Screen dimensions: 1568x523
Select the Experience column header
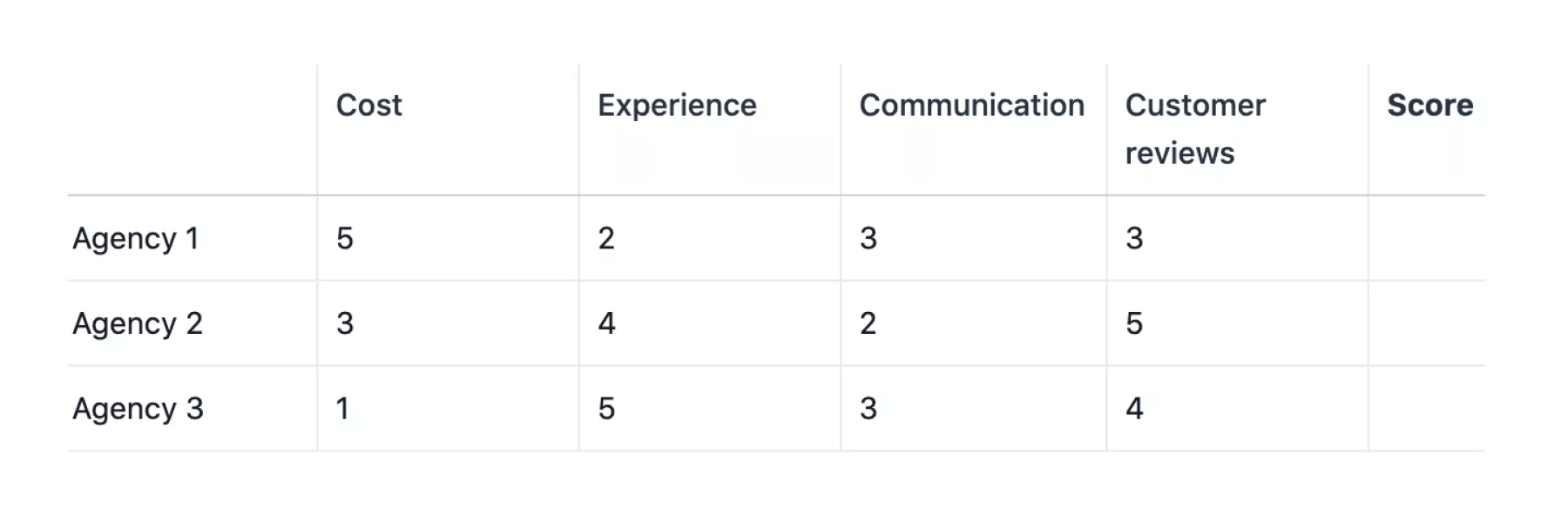pos(677,105)
